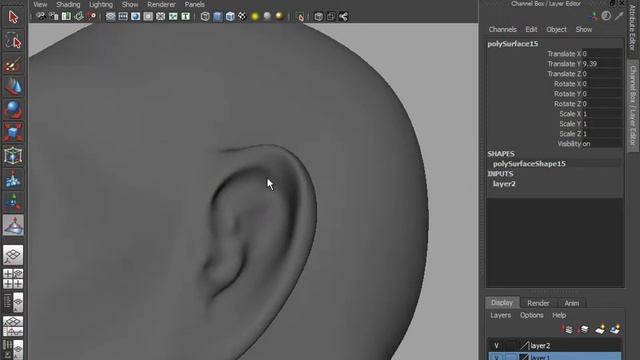Toggle the field chart overlay

(x=160, y=16)
